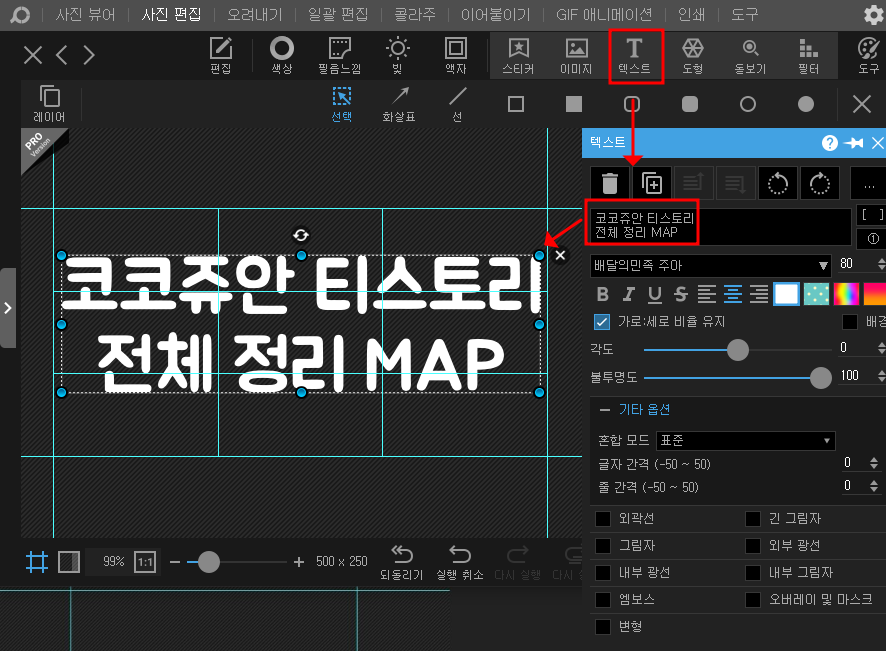This screenshot has height=651, width=886.
Task: Switch to GIF 애니메이션 tab
Action: click(604, 15)
